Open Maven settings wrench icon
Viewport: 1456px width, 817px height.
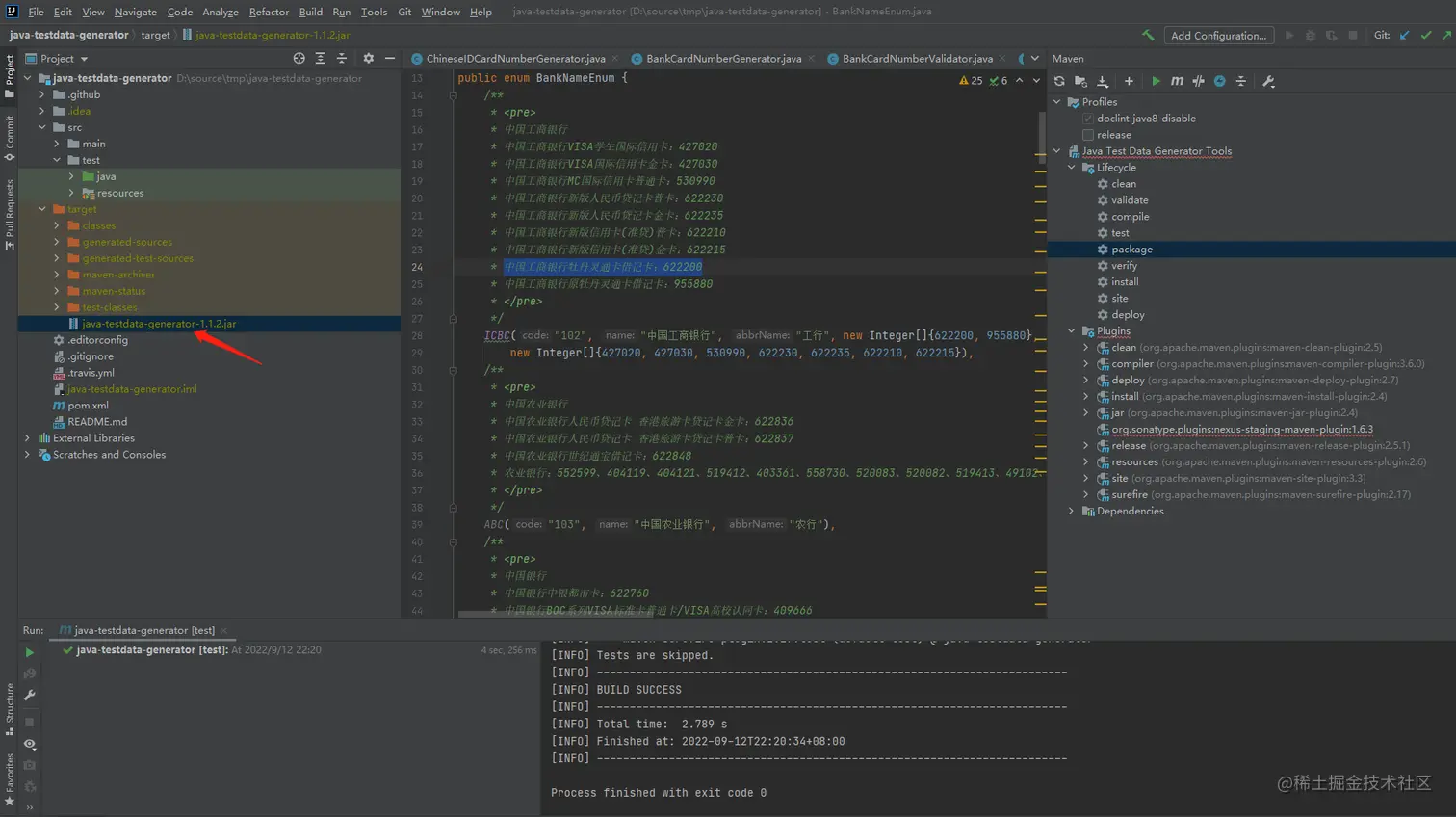pos(1268,82)
